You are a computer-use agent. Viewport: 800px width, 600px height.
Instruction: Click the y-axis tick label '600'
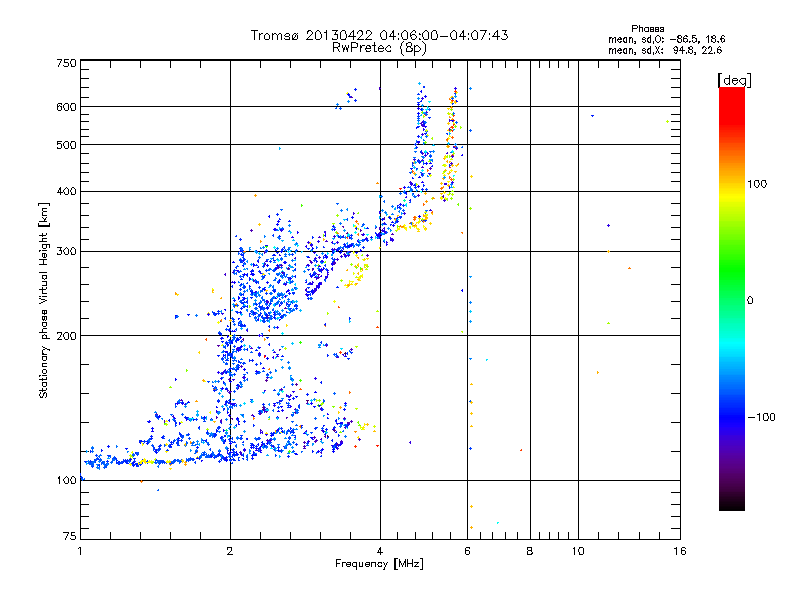coord(66,107)
